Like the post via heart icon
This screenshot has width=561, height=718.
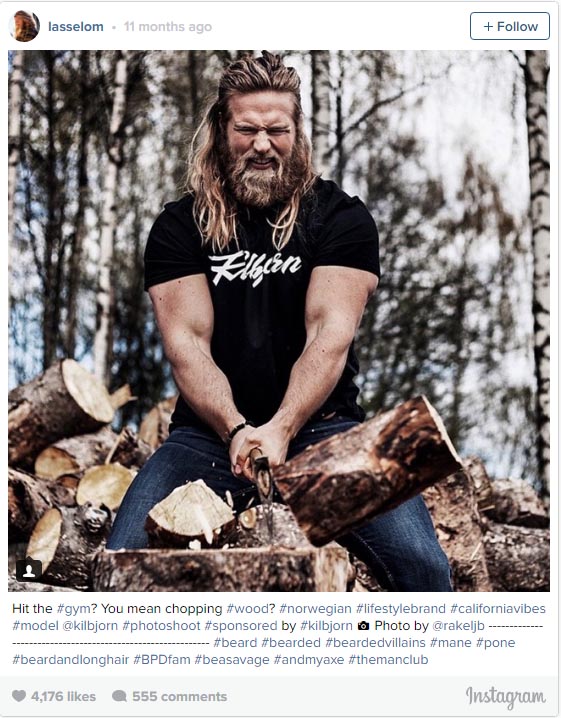click(19, 696)
